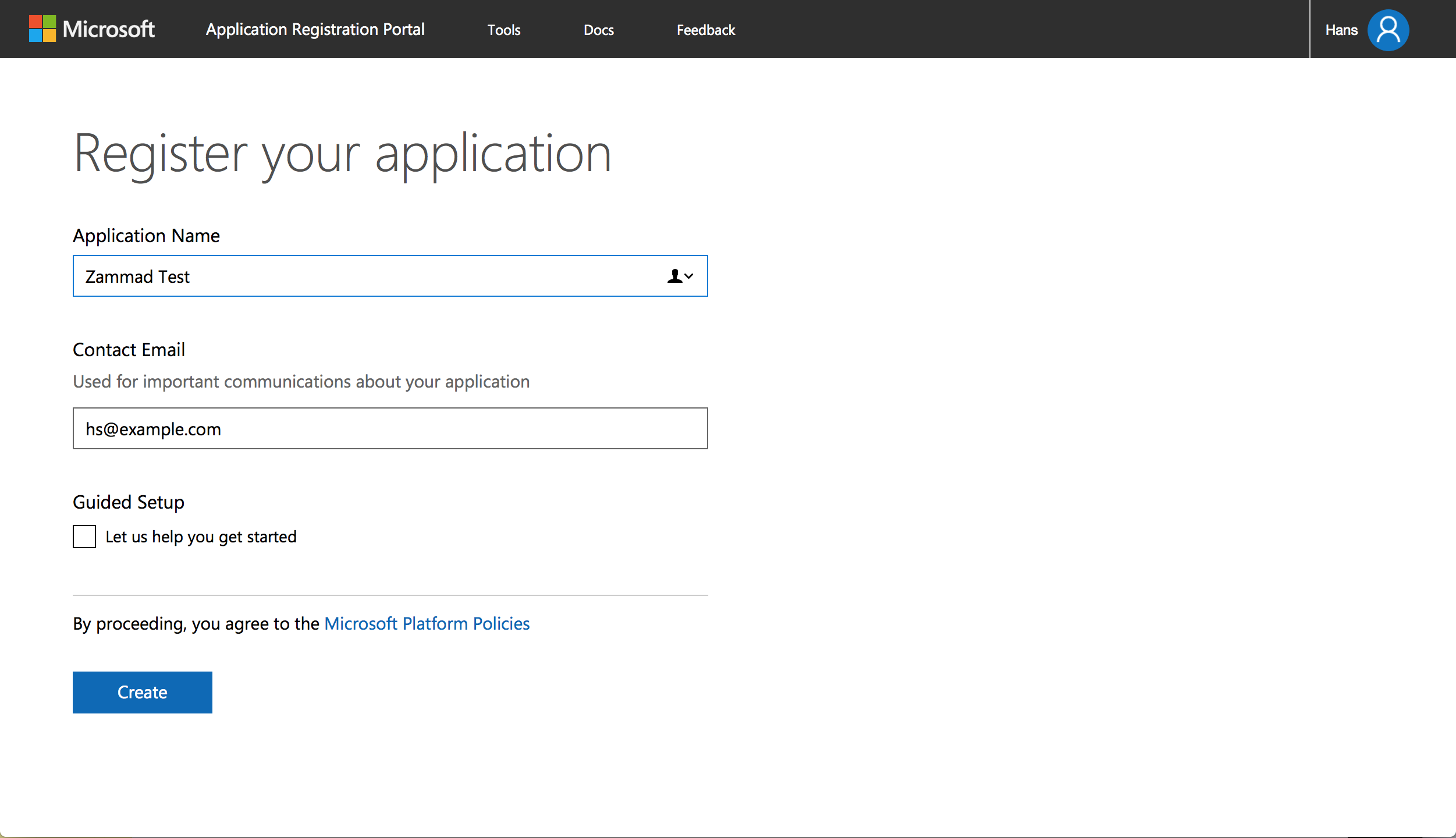Open the Tools menu
The width and height of the screenshot is (1456, 838).
tap(504, 30)
